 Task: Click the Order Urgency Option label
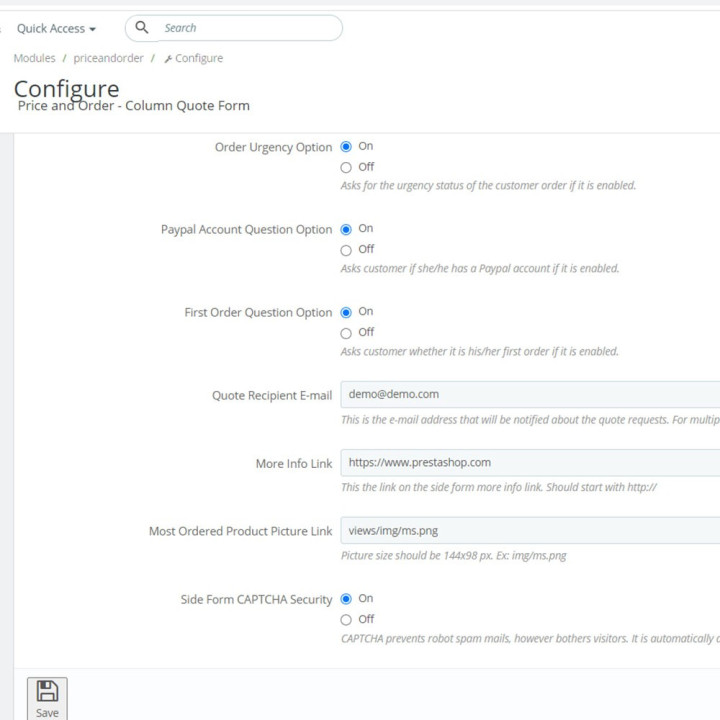pos(273,147)
